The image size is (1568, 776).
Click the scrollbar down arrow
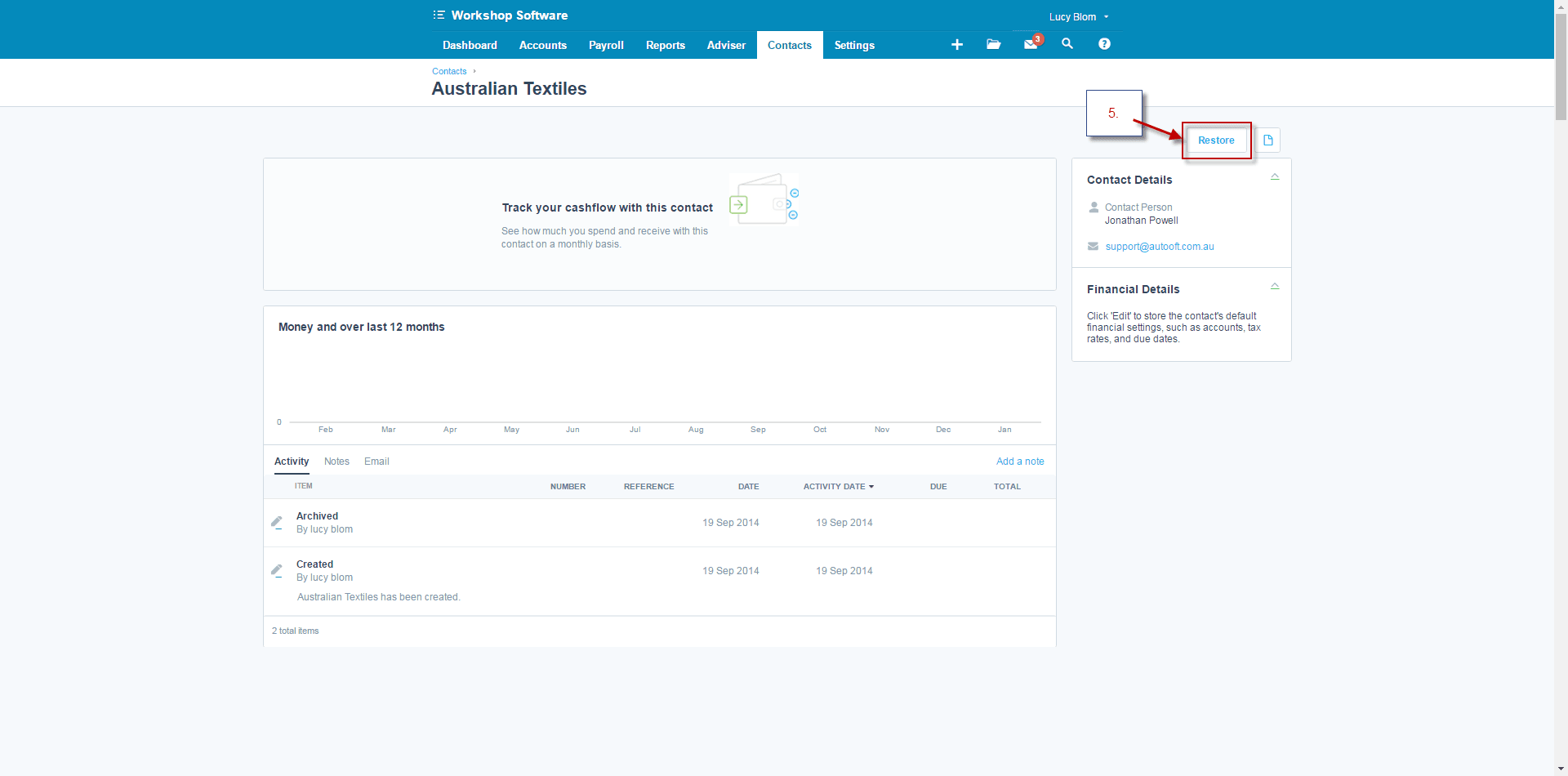coord(1561,769)
